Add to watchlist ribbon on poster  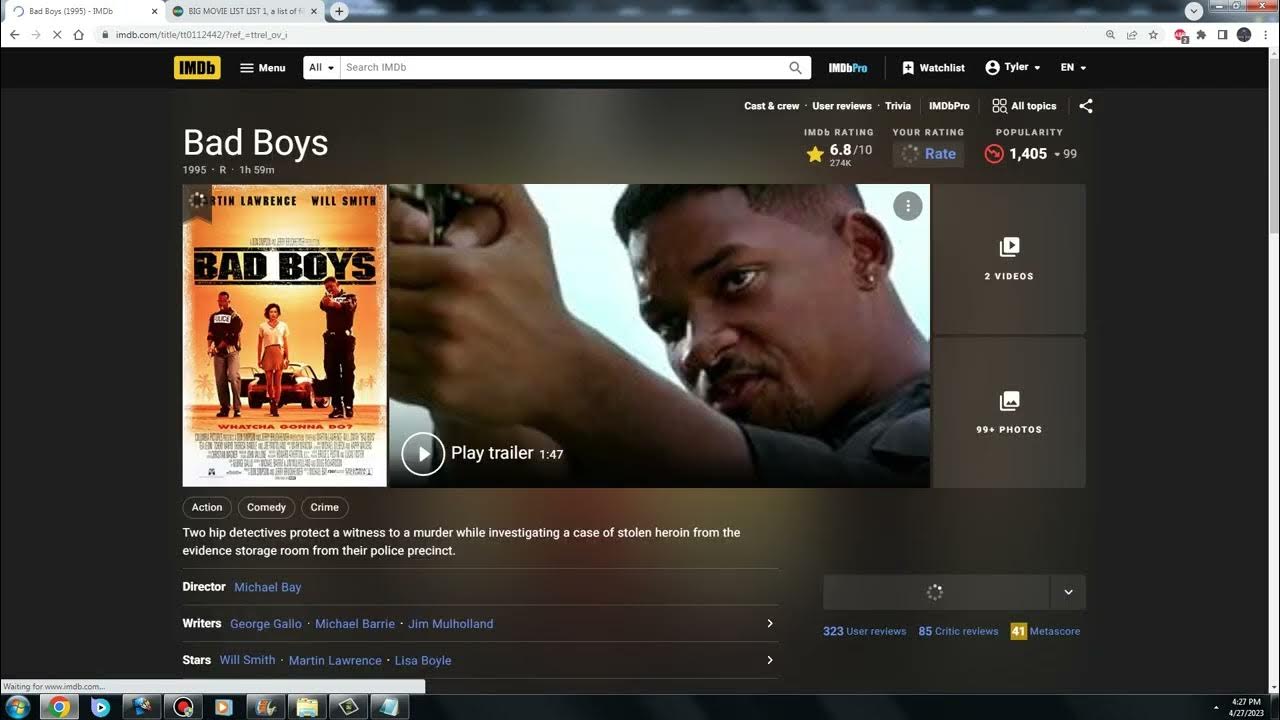click(x=197, y=202)
